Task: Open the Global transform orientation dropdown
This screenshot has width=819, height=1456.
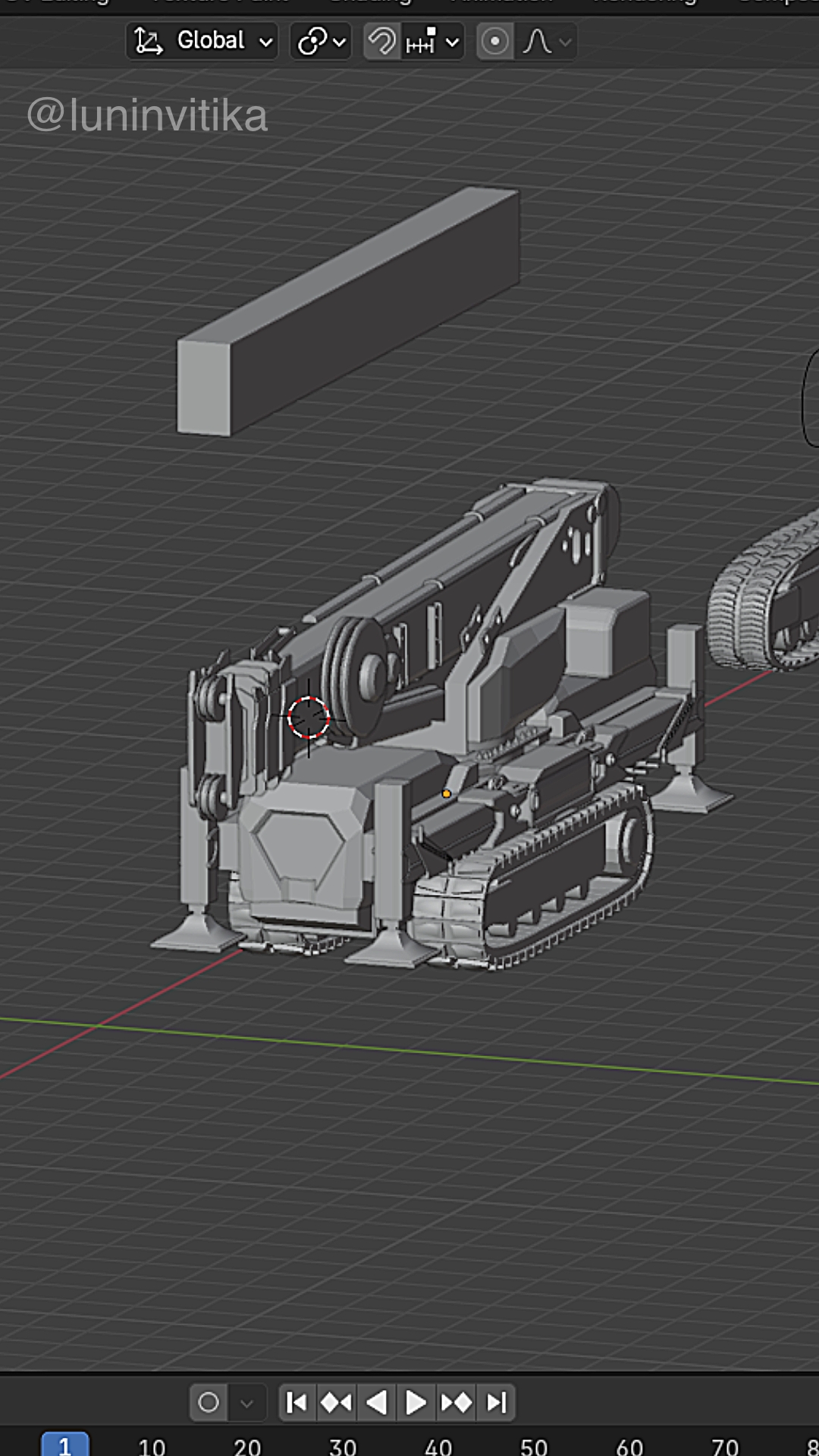Action: coord(202,41)
